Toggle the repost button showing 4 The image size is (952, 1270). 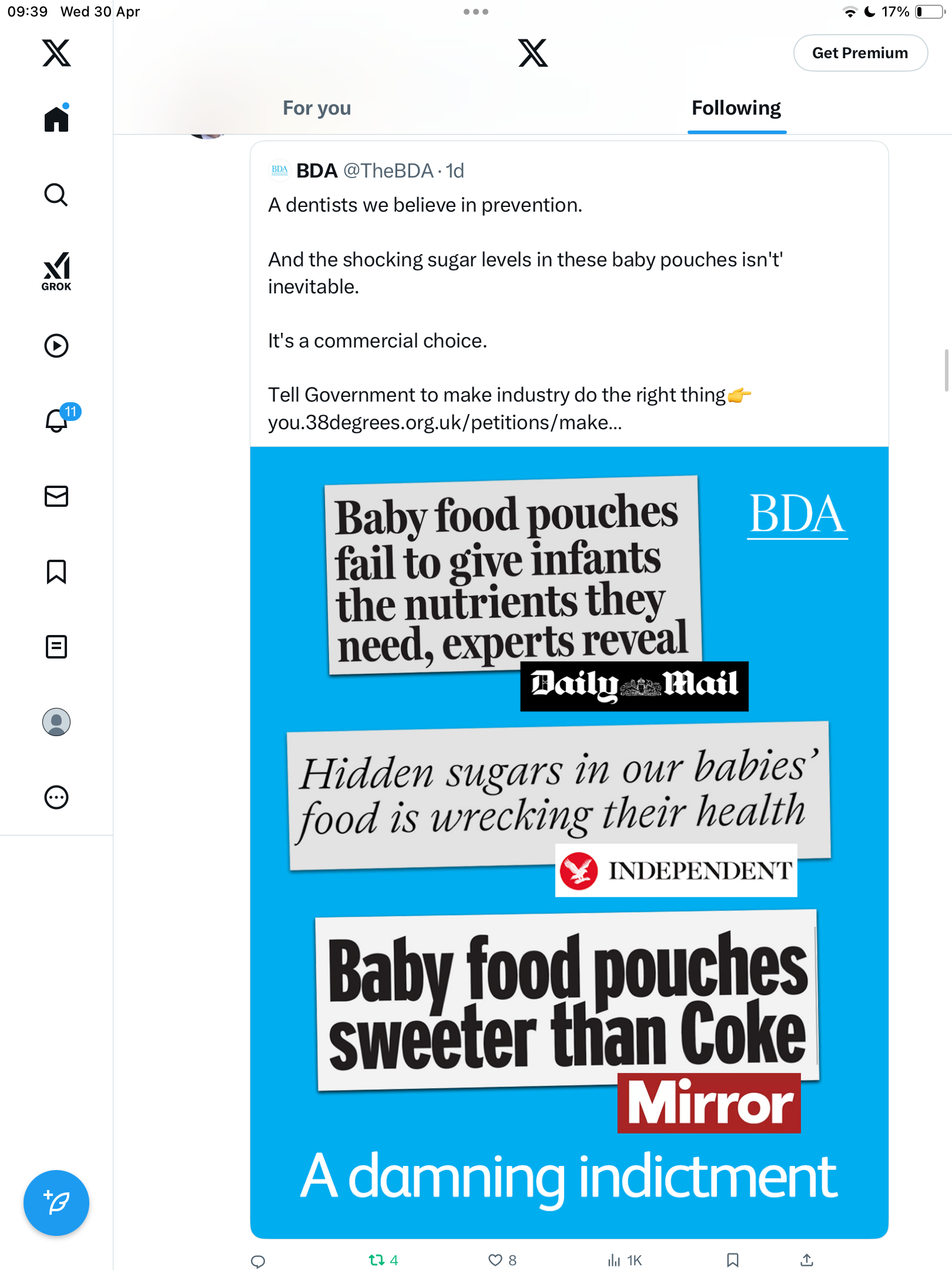383,1260
